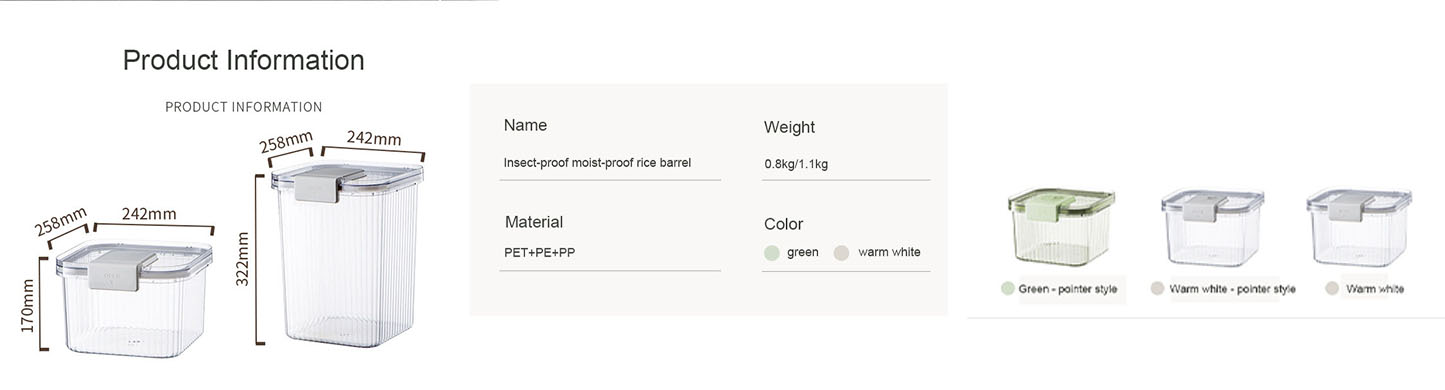
Task: Select the Green - pointer style container thumbnail
Action: tap(1061, 227)
